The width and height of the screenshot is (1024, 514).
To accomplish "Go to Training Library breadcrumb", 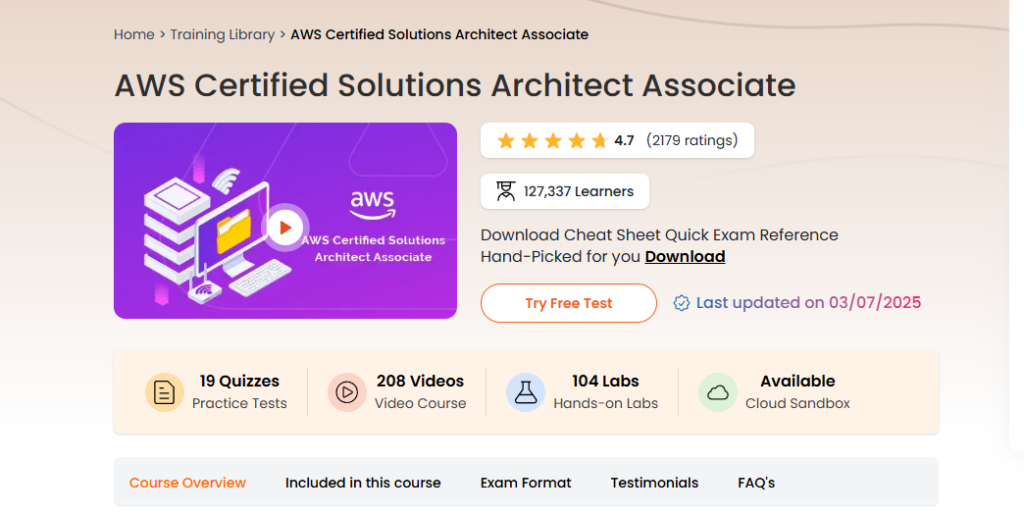I will [x=222, y=35].
